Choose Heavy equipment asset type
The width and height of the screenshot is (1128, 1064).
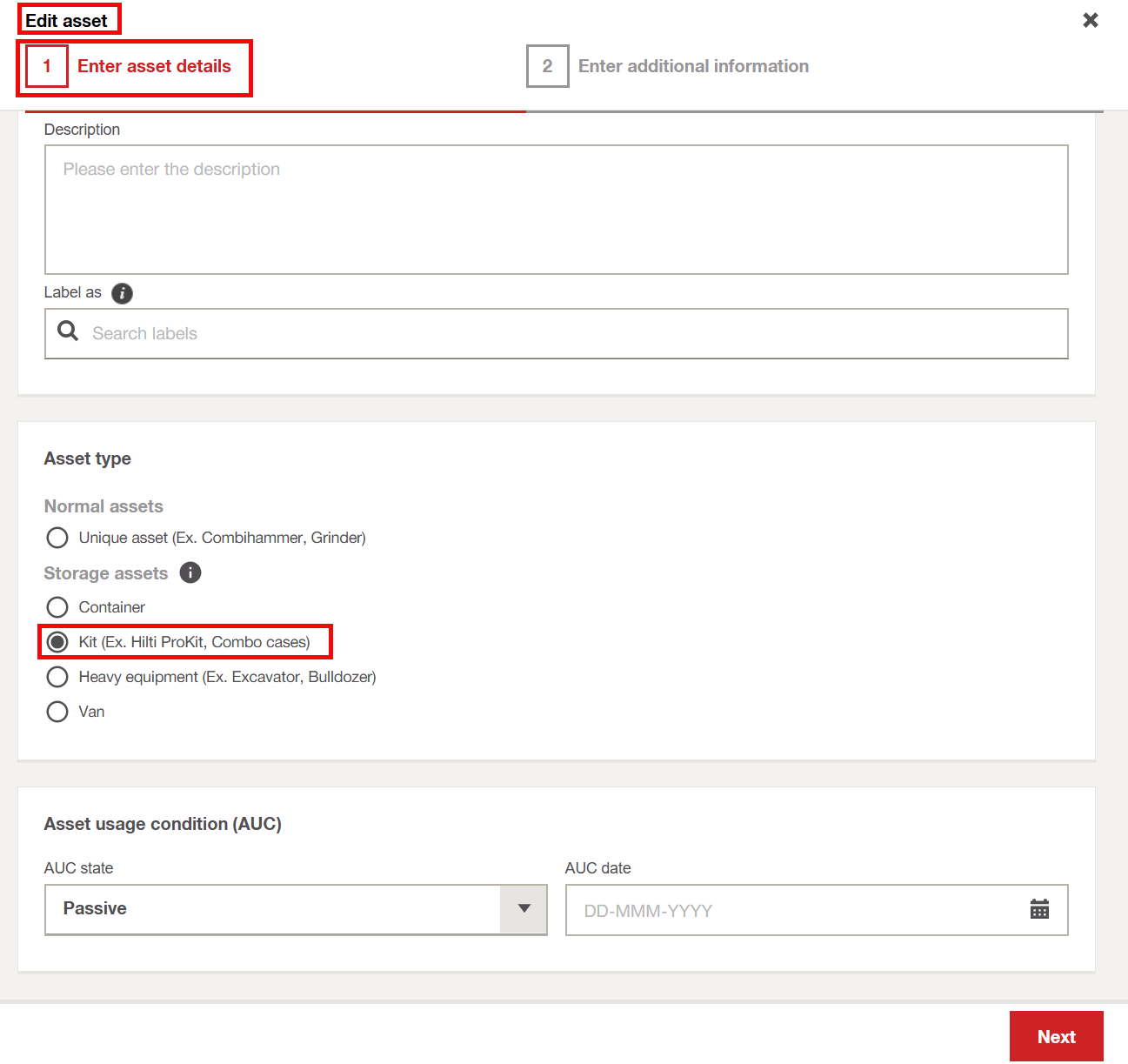57,677
